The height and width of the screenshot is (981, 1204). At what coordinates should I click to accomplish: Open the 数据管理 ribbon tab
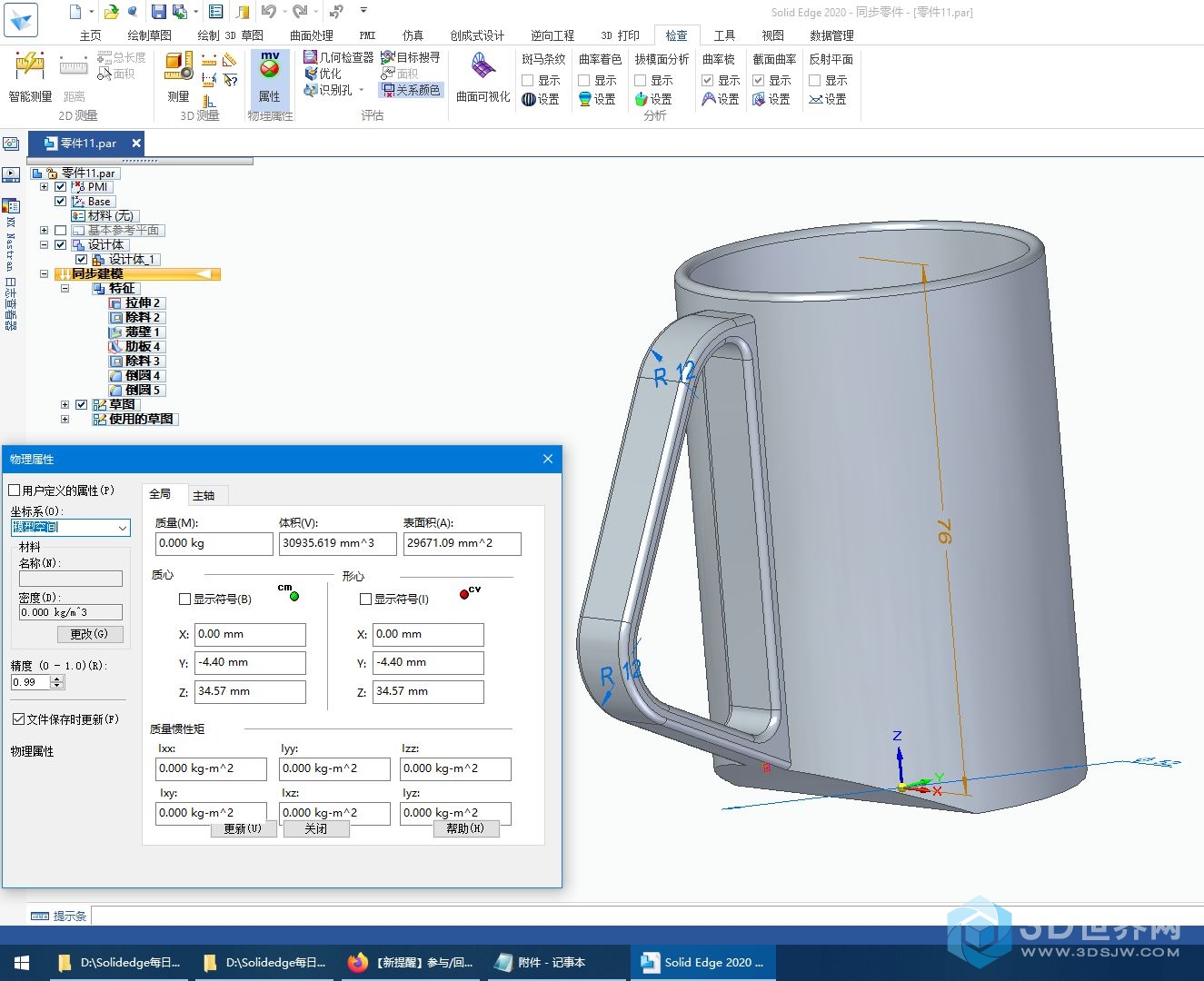point(831,35)
